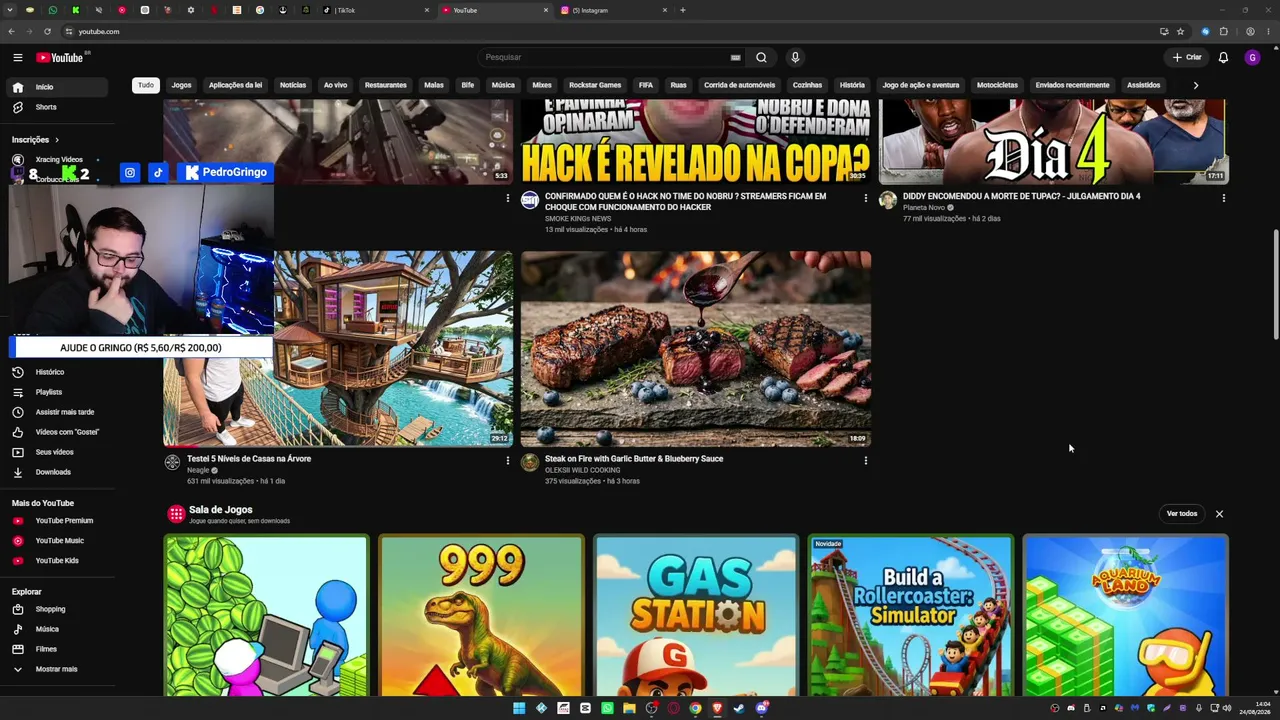Switch to the Instagram browser tab

[x=613, y=10]
